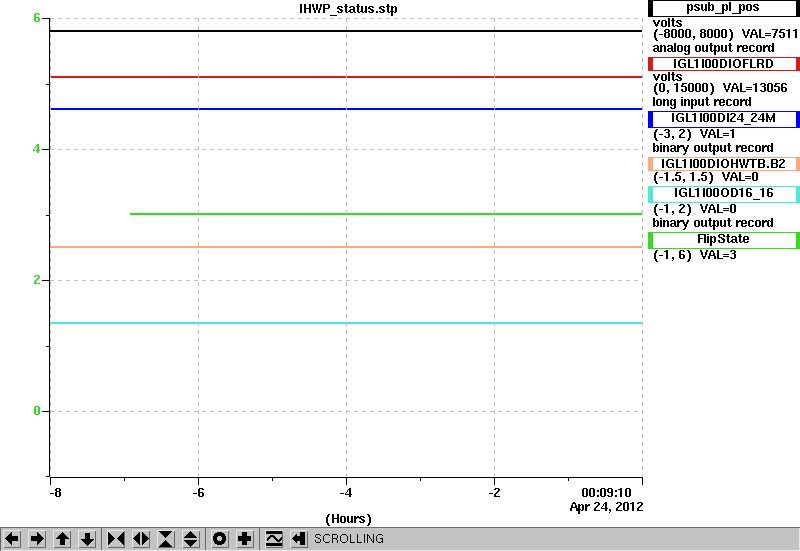Pan the plot up with the up arrow
The width and height of the screenshot is (800, 551).
tap(62, 539)
